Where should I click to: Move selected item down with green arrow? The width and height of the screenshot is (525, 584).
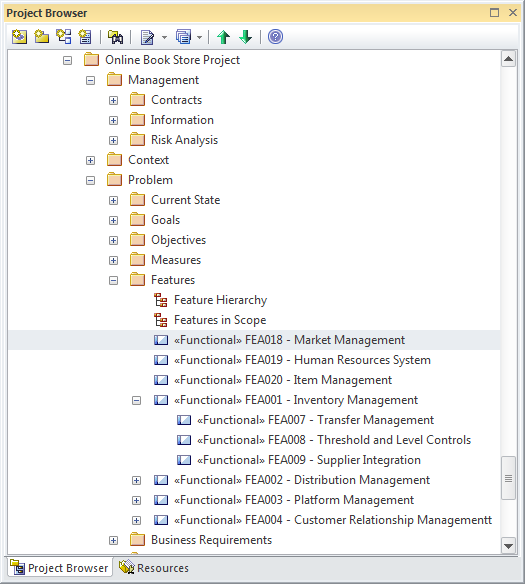(x=245, y=37)
